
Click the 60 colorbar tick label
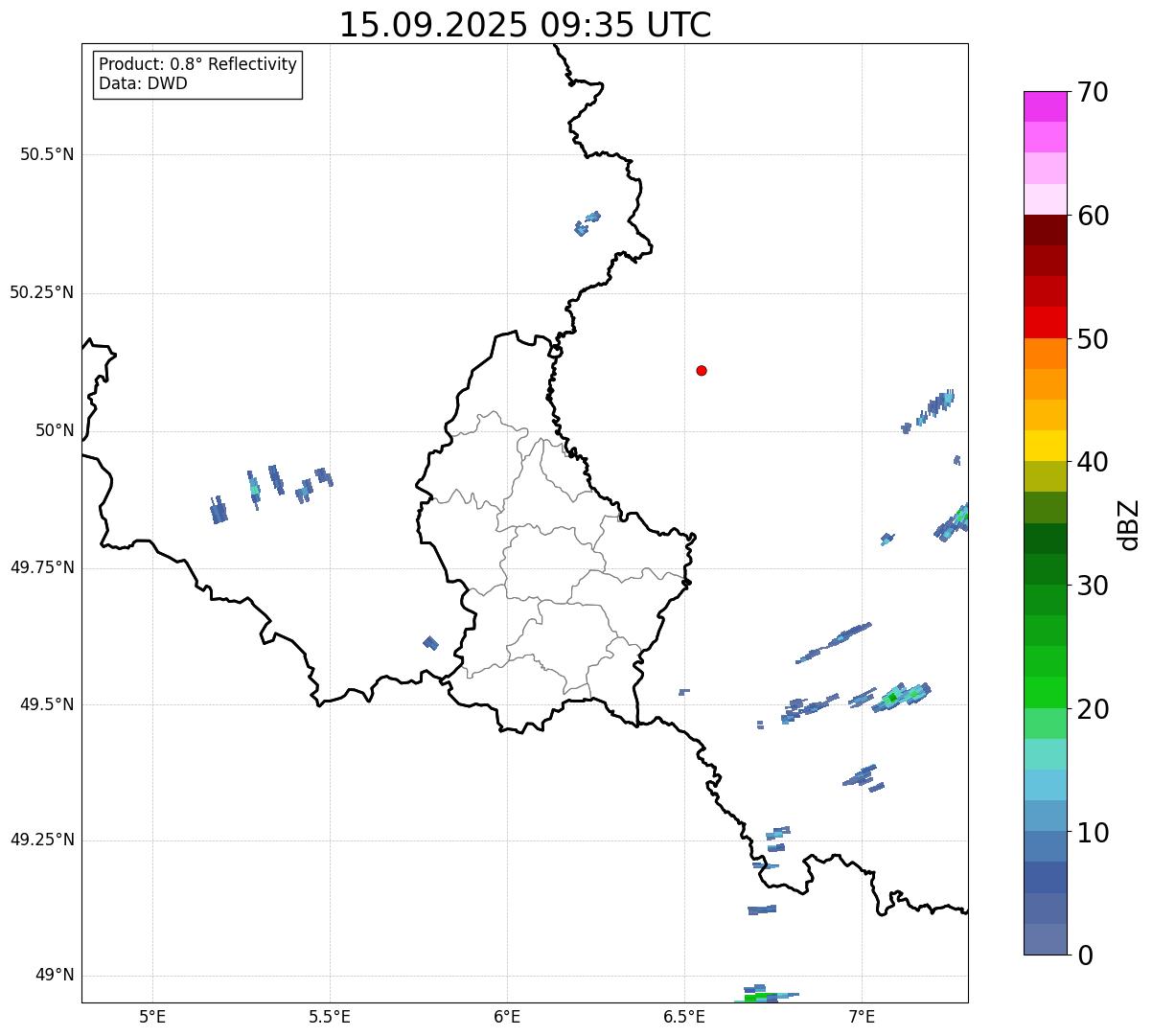point(1093,216)
